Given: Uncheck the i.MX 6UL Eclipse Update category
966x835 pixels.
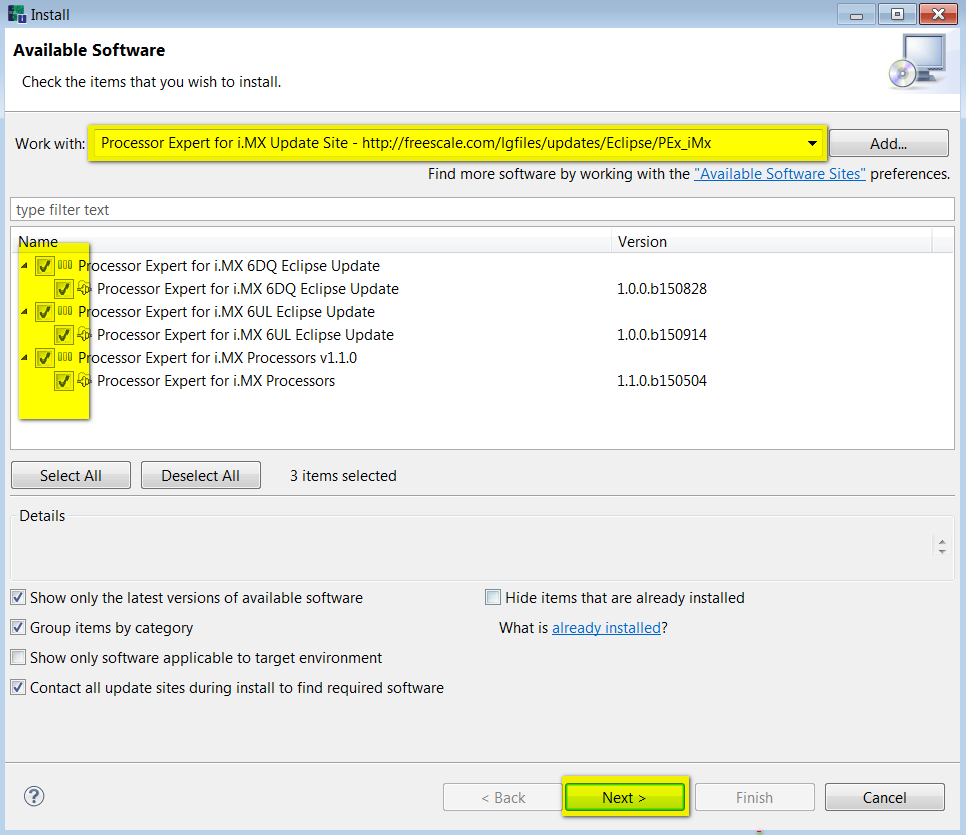Looking at the screenshot, I should pyautogui.click(x=44, y=312).
